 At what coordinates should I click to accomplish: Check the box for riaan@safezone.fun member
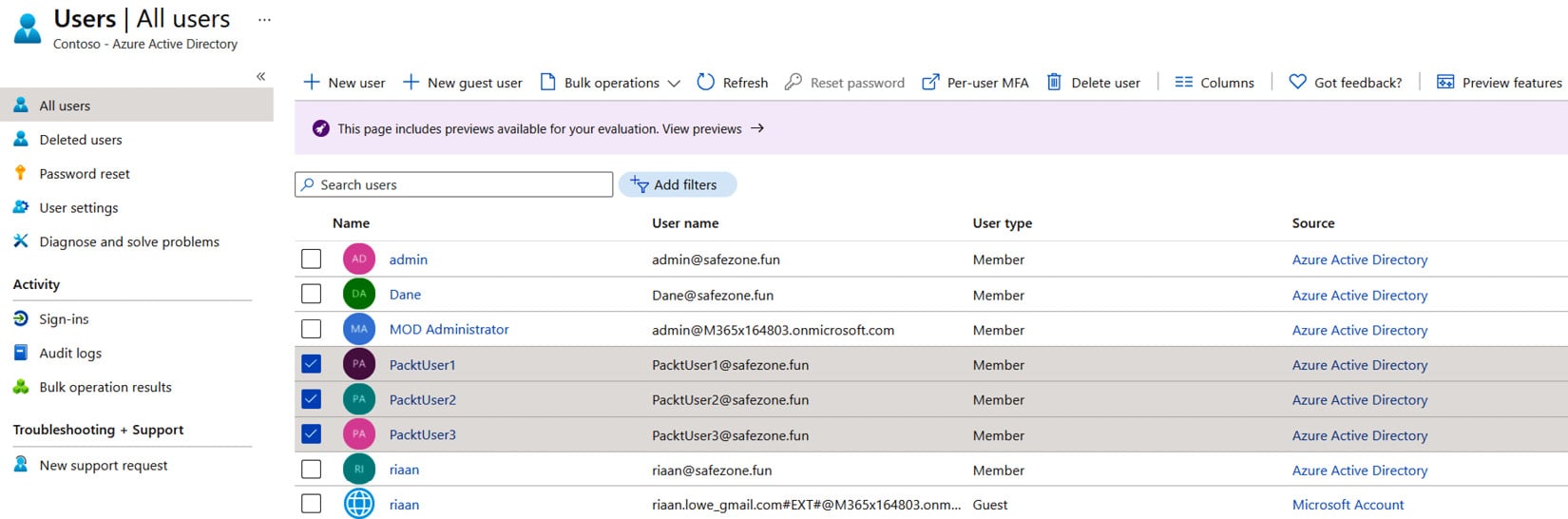312,470
